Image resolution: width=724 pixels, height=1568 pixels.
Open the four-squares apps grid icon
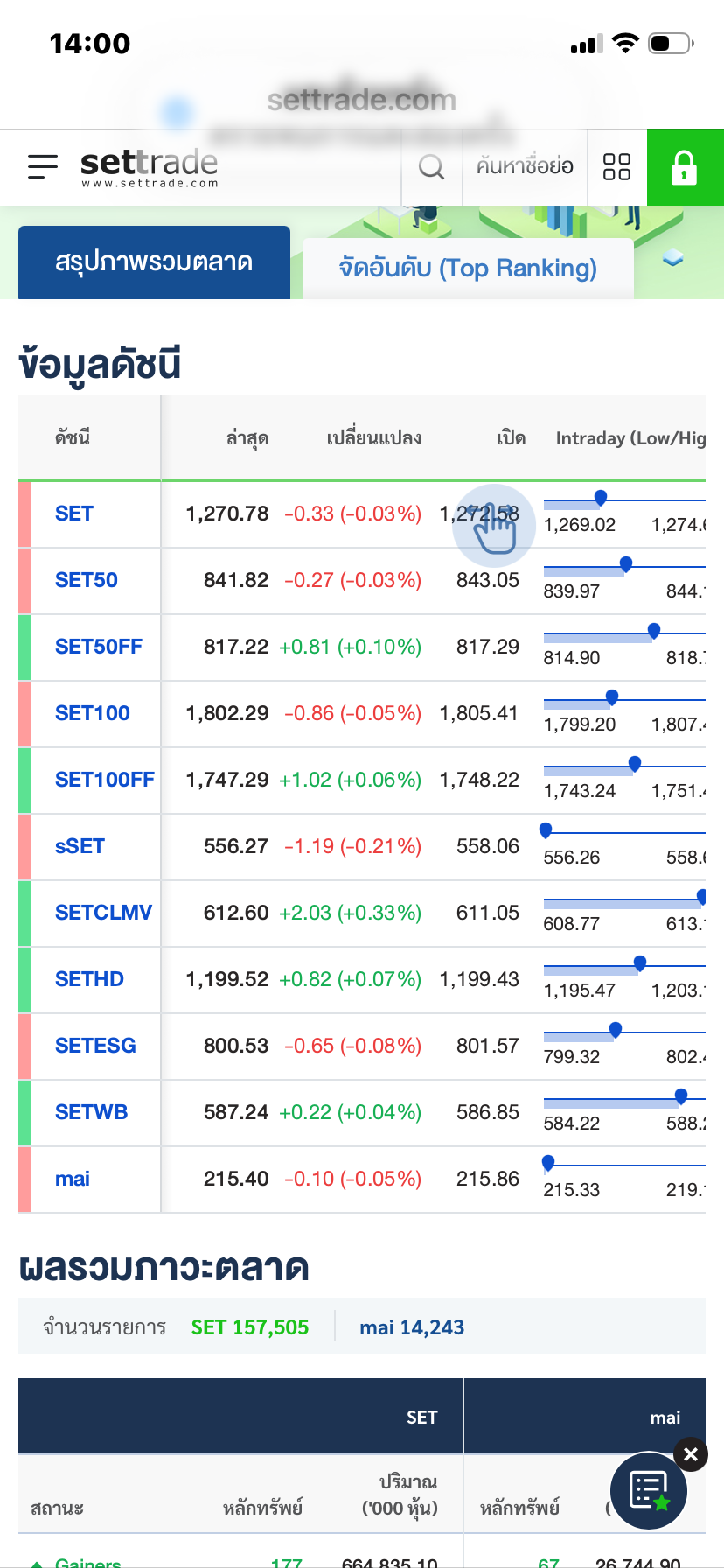(x=616, y=166)
